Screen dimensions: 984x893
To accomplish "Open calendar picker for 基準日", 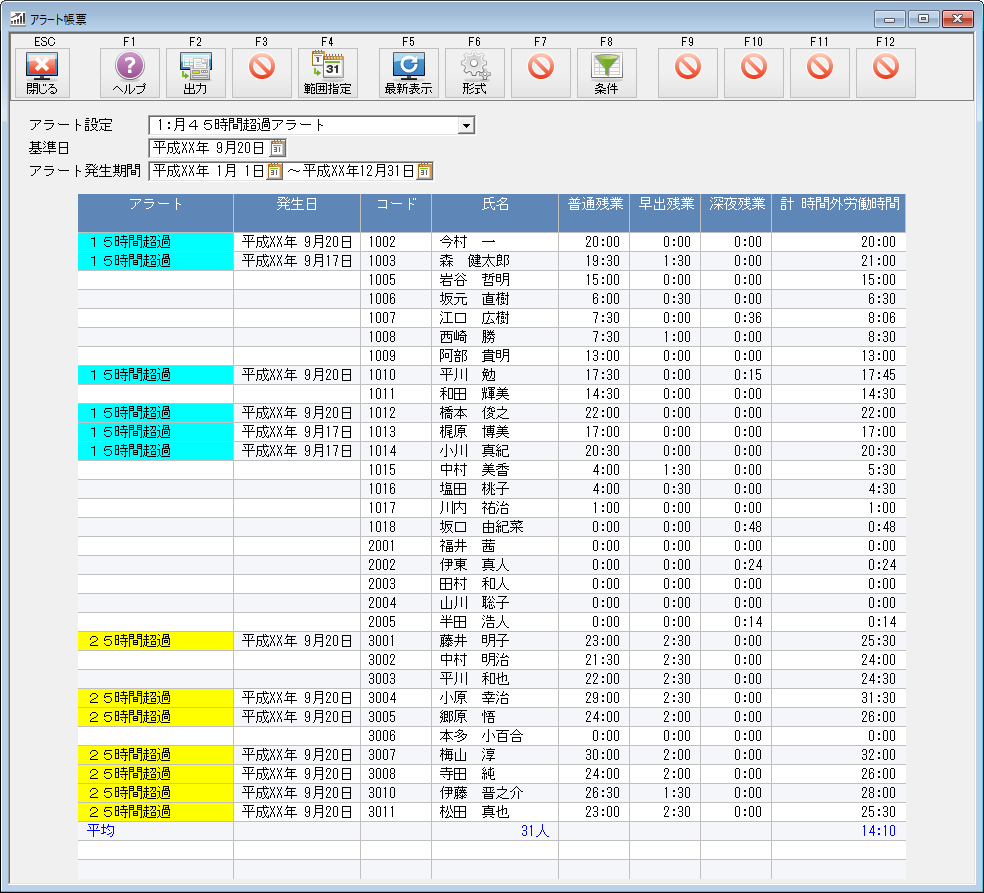I will pos(277,148).
